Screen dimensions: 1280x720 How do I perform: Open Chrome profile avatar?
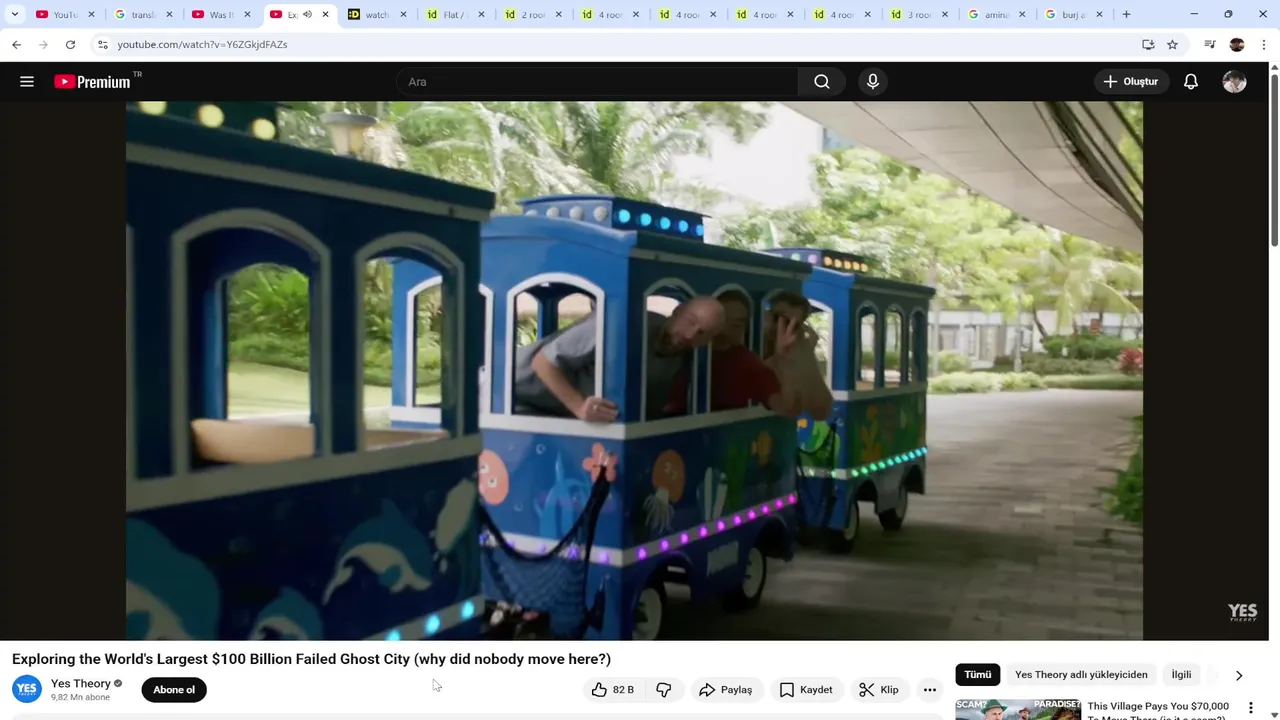click(1237, 45)
